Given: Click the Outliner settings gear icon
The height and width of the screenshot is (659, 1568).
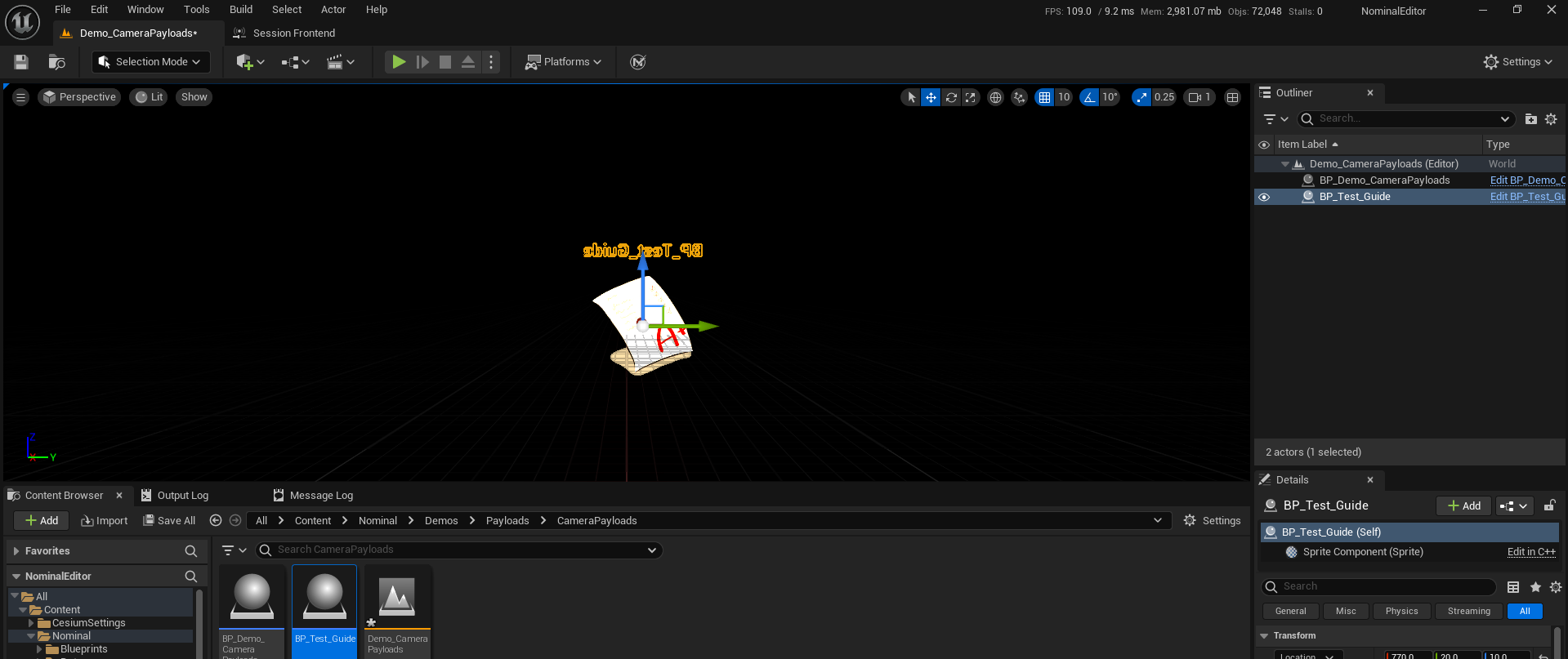Looking at the screenshot, I should 1551,119.
